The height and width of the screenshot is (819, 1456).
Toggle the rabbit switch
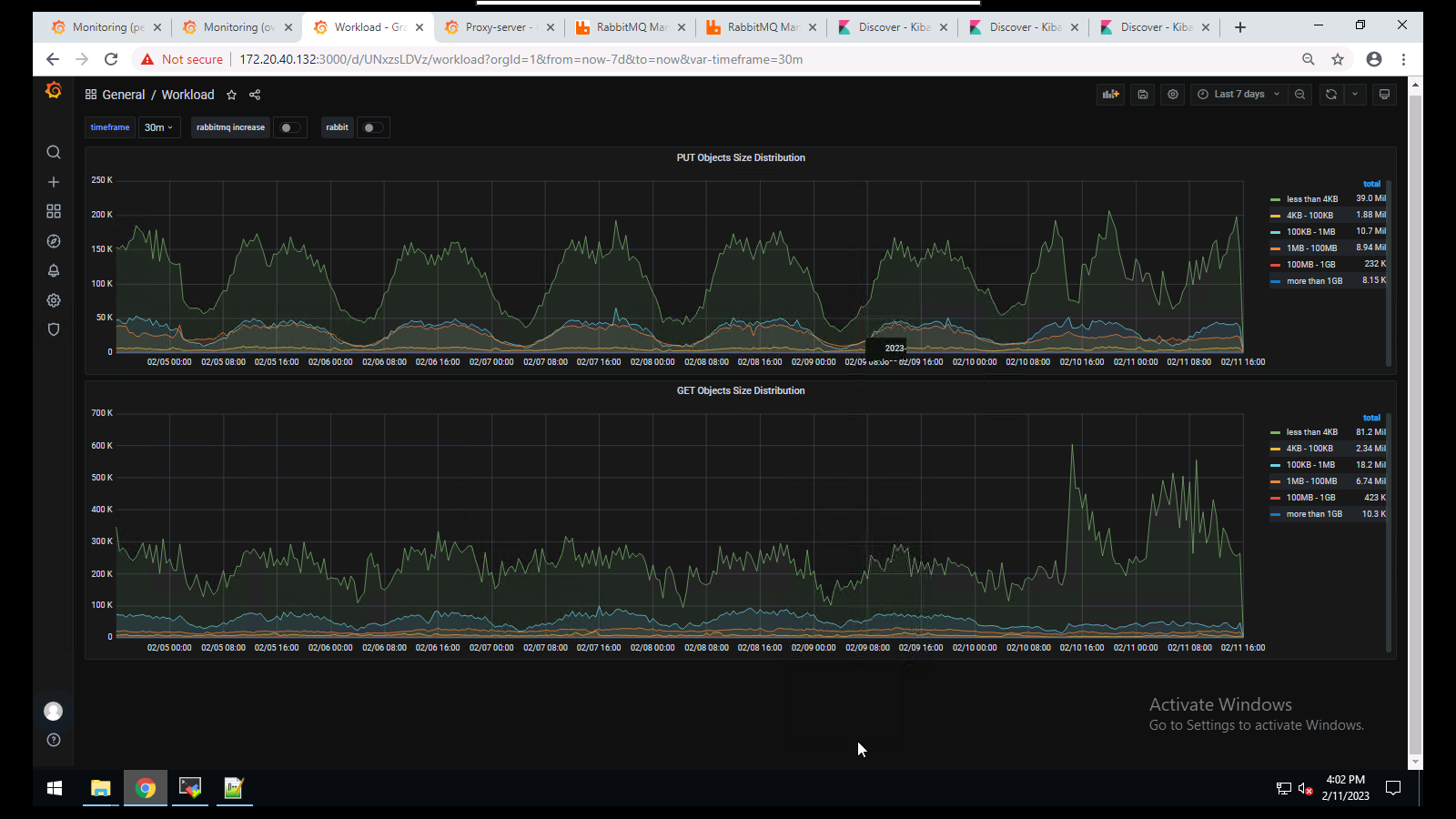coord(372,128)
